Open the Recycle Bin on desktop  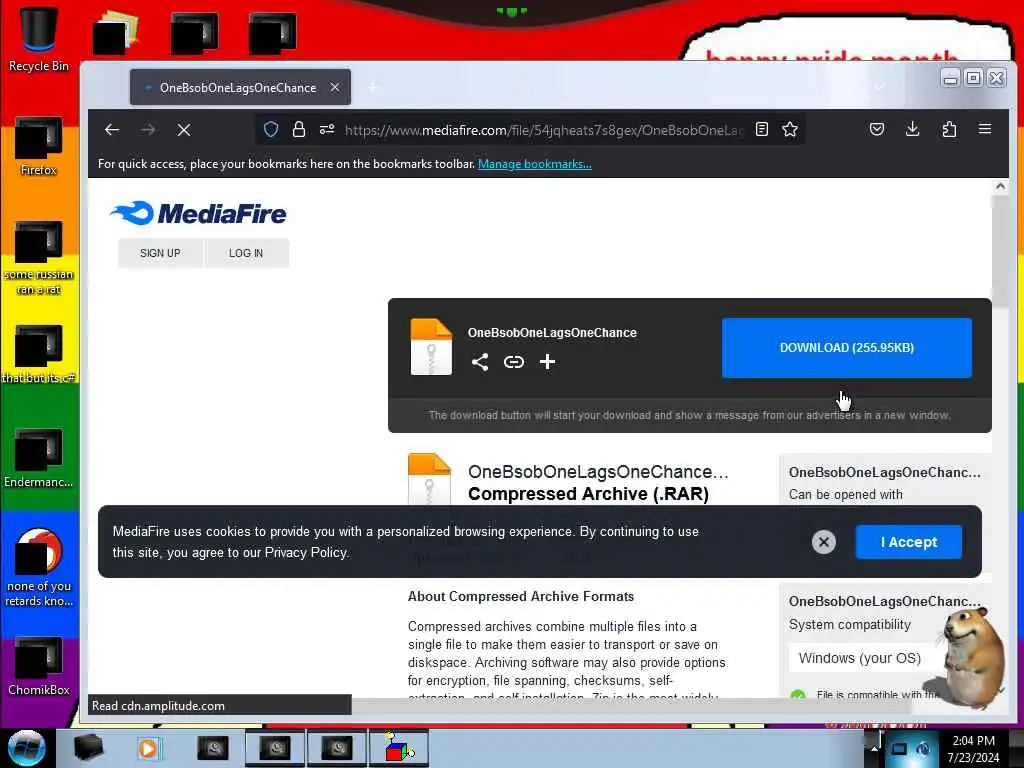39,38
